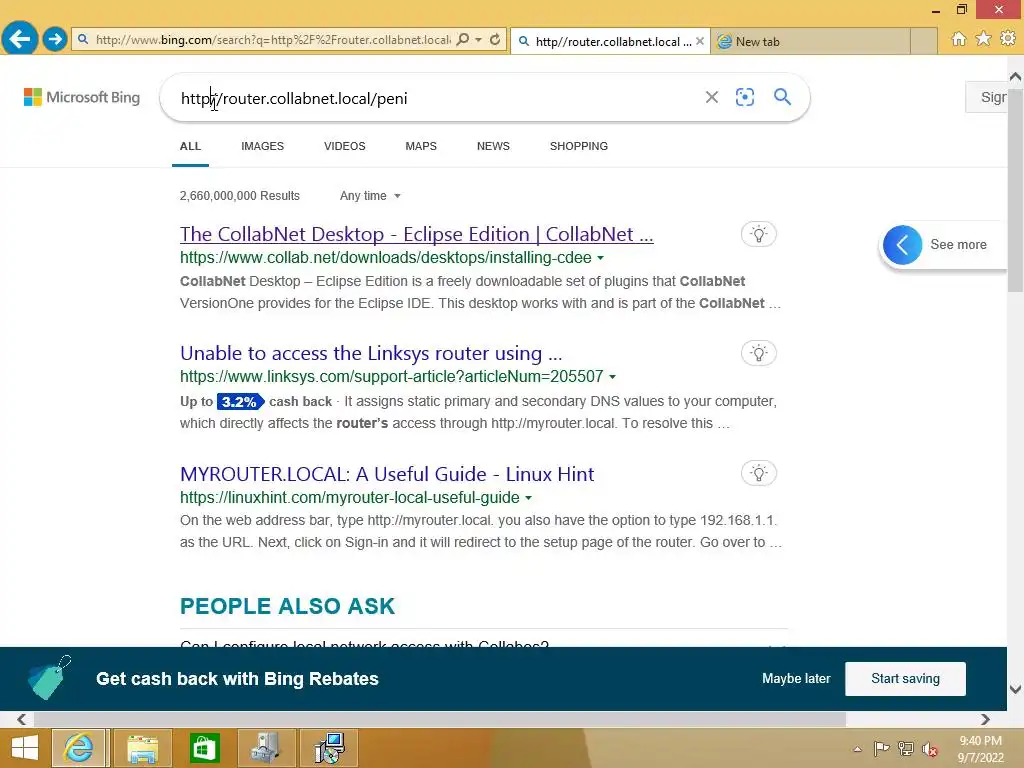Click lightbulb icon beside CollabNet Desktop result

point(758,234)
